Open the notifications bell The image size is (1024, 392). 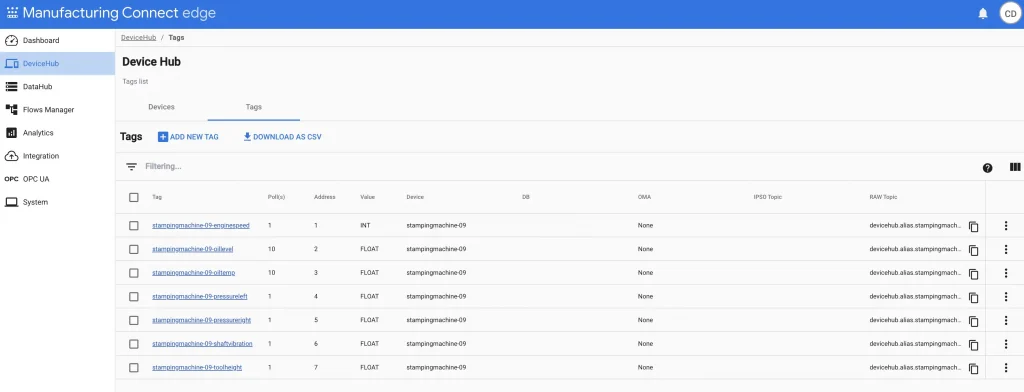(983, 14)
